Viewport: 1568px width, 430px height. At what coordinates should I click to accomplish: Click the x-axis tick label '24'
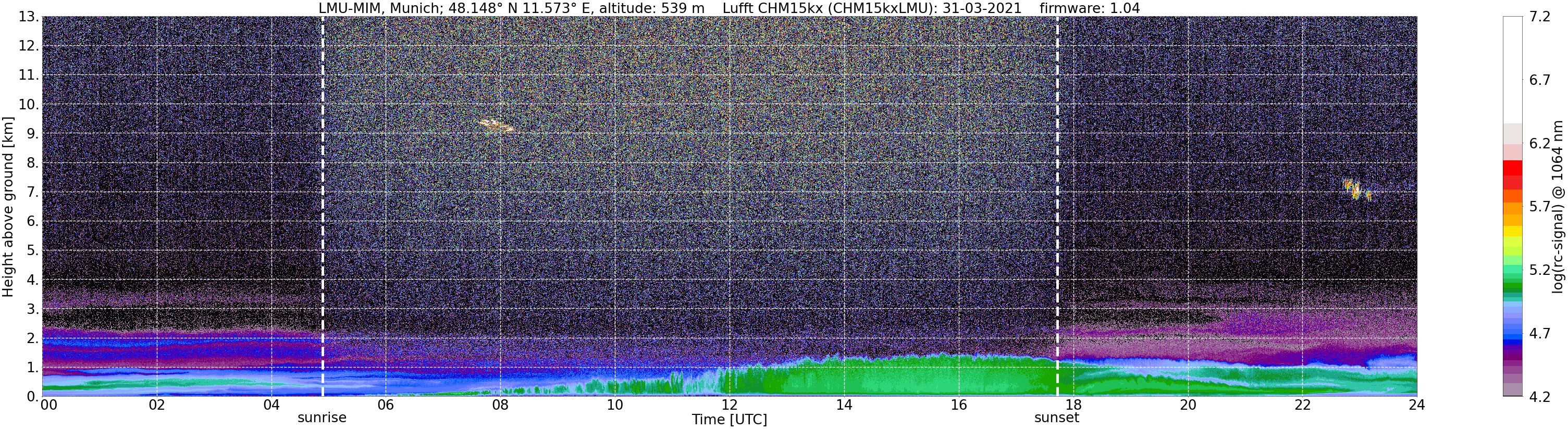pos(1416,405)
